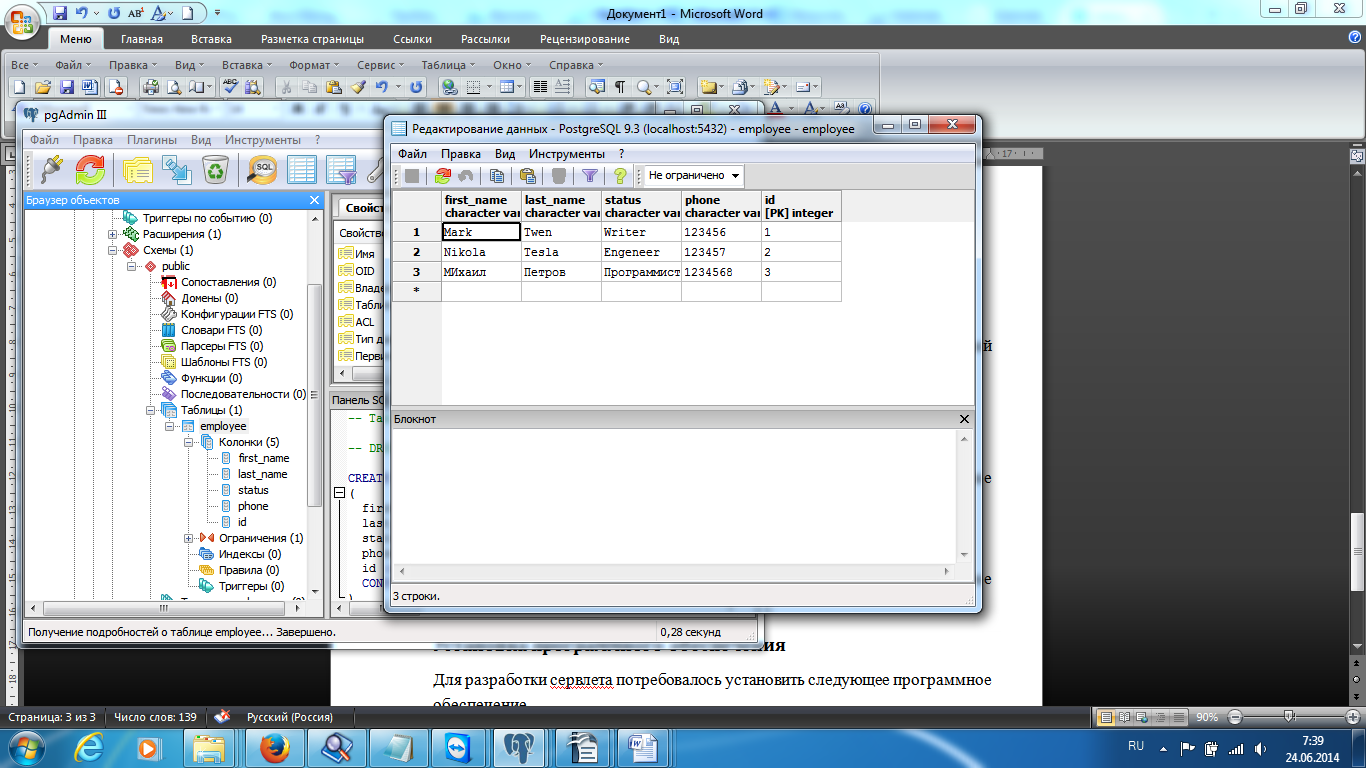Screen dimensions: 1366x768
Task: Open filter funnel icon in data editor
Action: [590, 176]
